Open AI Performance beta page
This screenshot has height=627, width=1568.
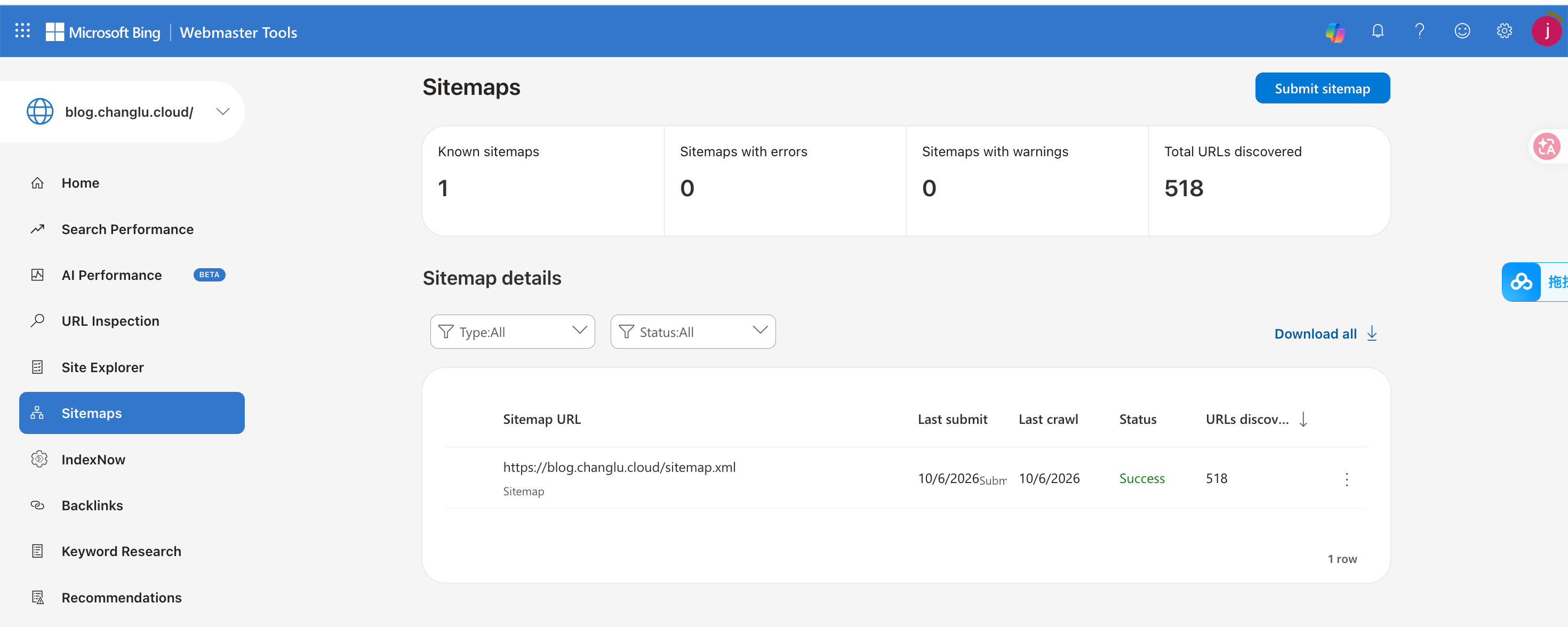[132, 275]
